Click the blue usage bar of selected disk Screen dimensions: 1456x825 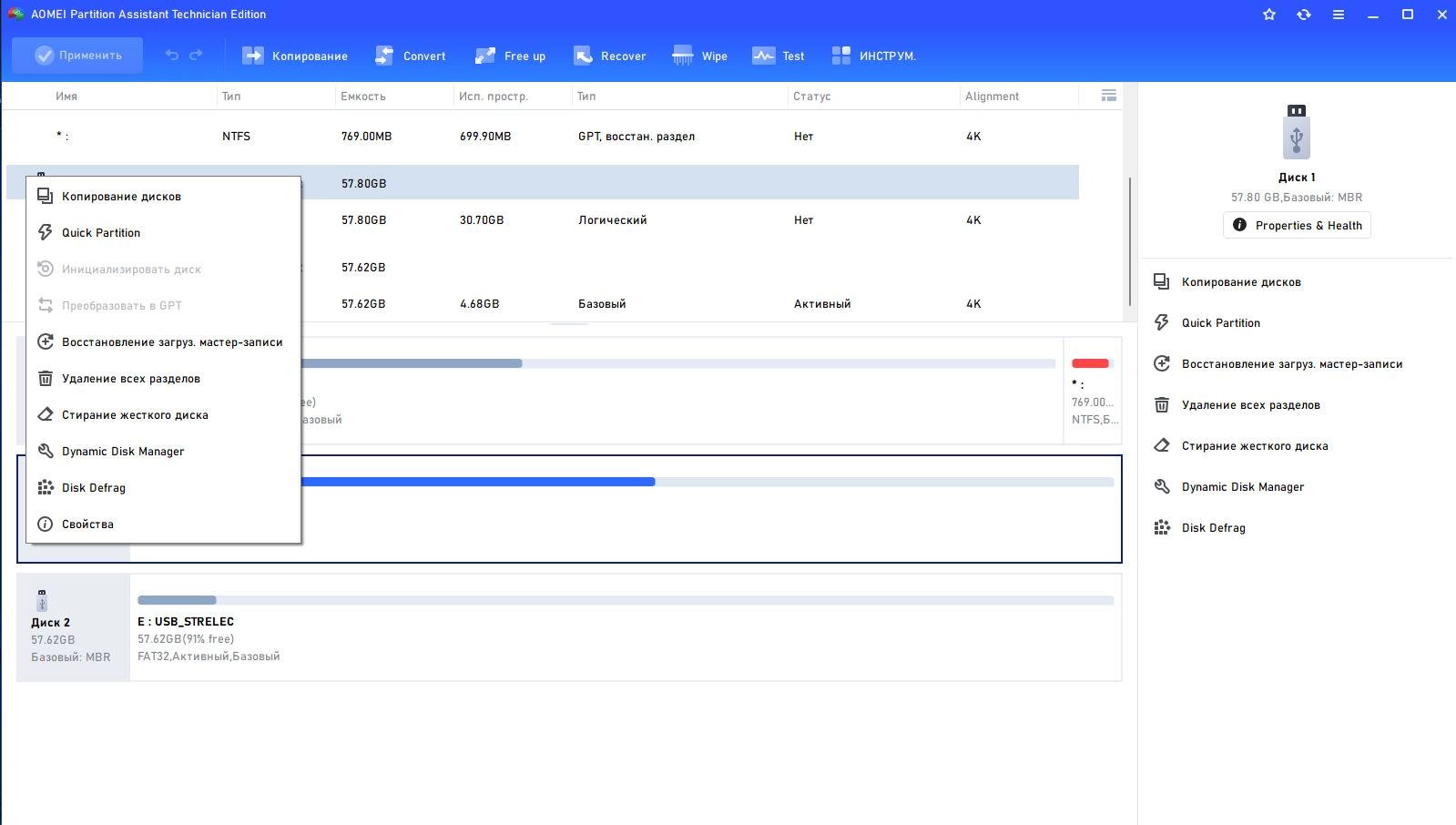click(478, 482)
